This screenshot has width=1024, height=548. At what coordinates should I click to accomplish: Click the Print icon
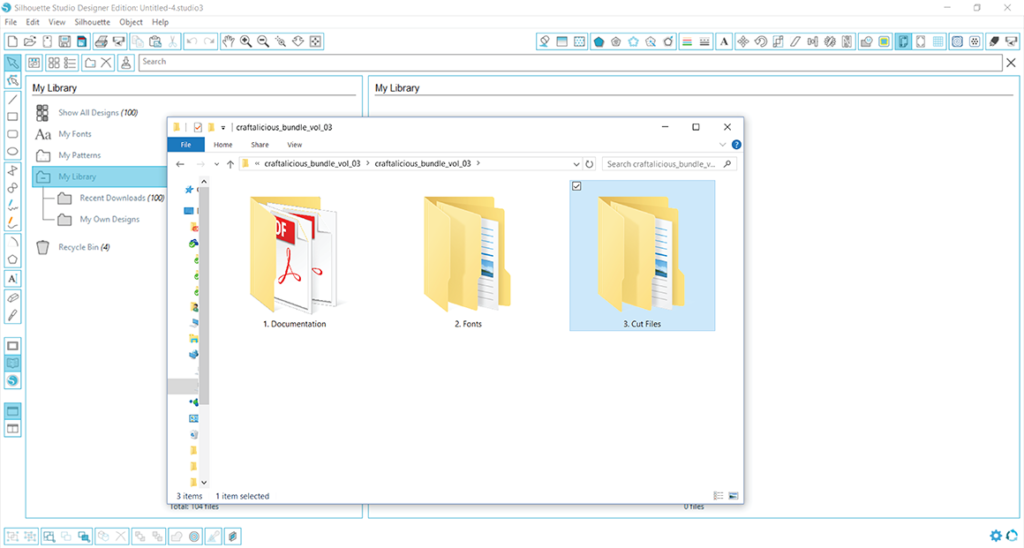click(101, 42)
